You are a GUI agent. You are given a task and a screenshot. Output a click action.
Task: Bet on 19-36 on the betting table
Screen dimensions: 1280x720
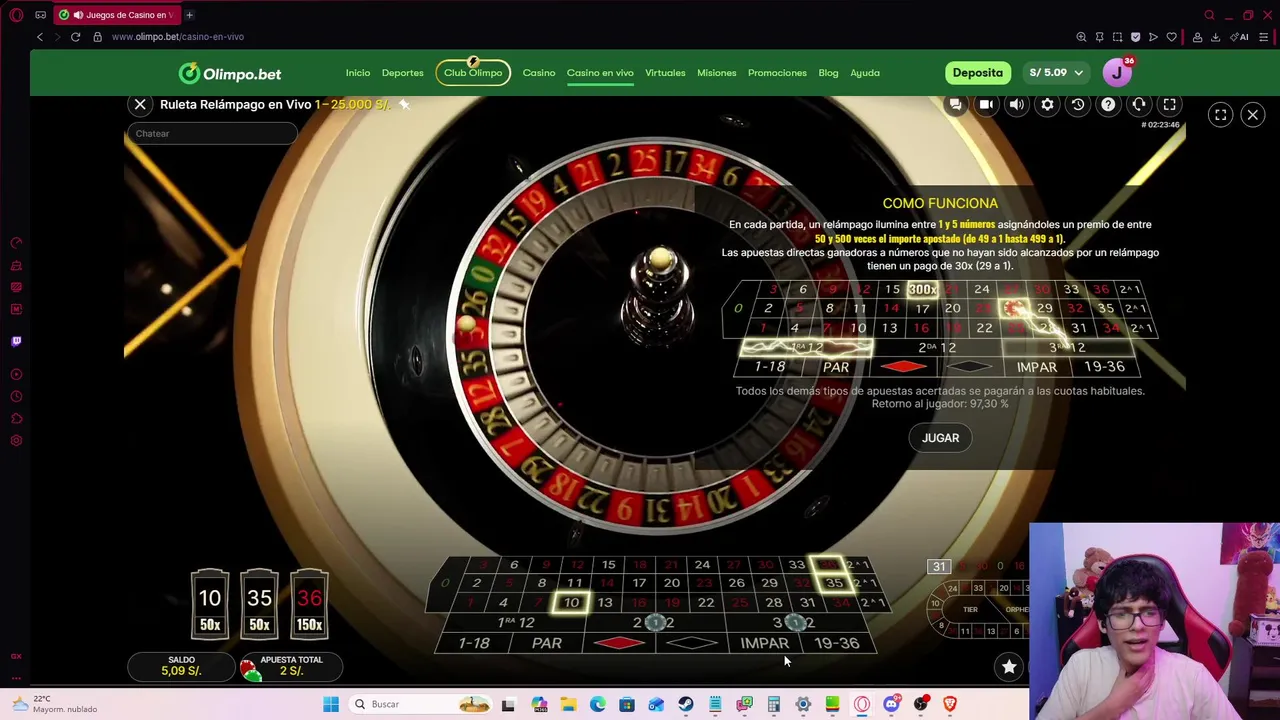837,643
